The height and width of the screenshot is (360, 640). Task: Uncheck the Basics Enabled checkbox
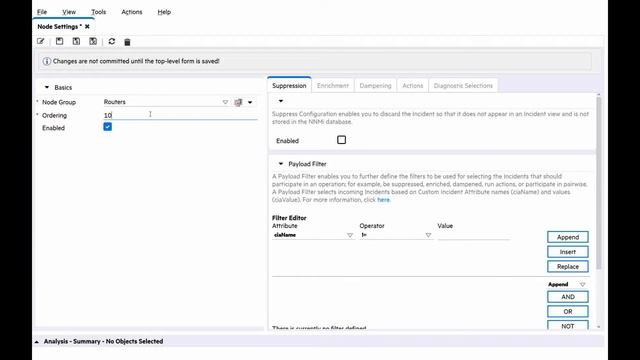pos(107,127)
